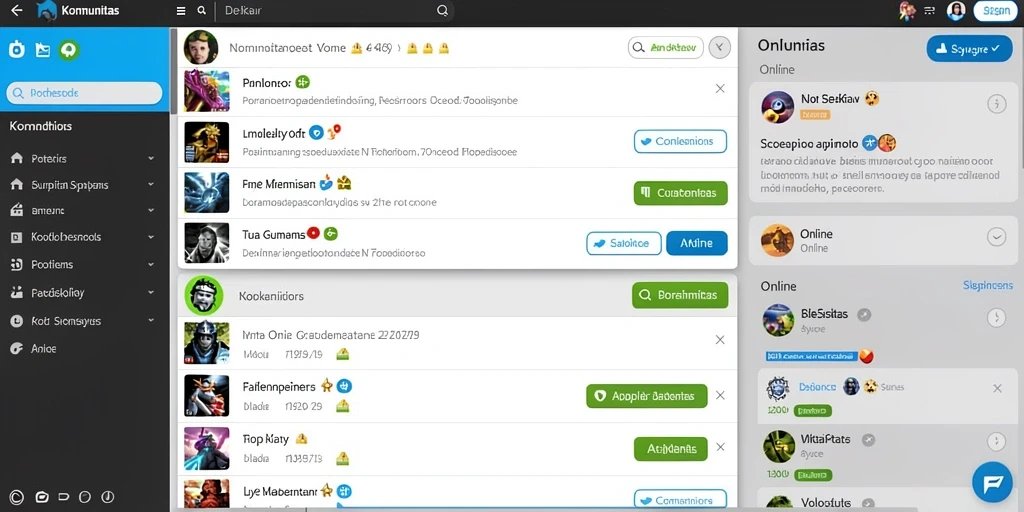Click the Anice sidebar icon
The height and width of the screenshot is (512, 1024).
pos(17,349)
